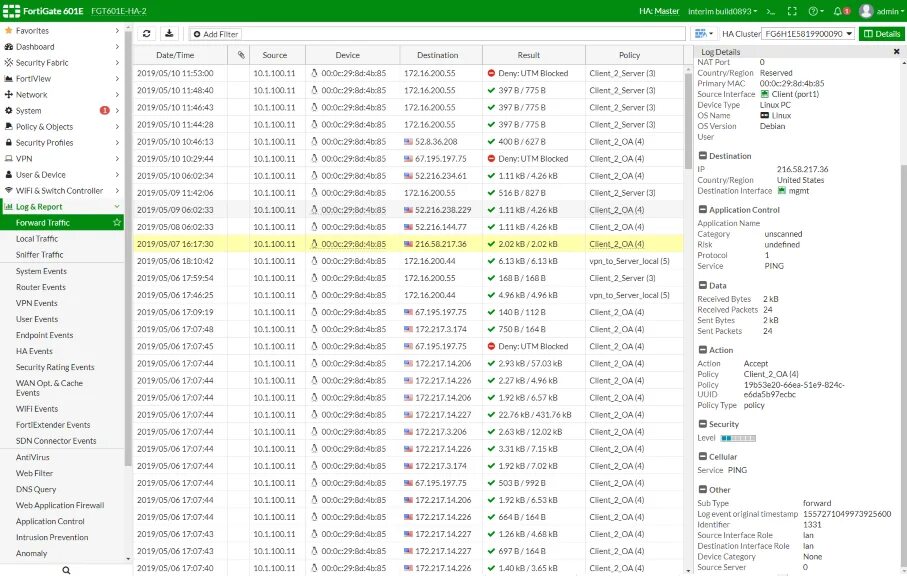Image resolution: width=907 pixels, height=576 pixels.
Task: Click policy vpn_to_Server_local (5) at 17:46:25
Action: click(629, 295)
